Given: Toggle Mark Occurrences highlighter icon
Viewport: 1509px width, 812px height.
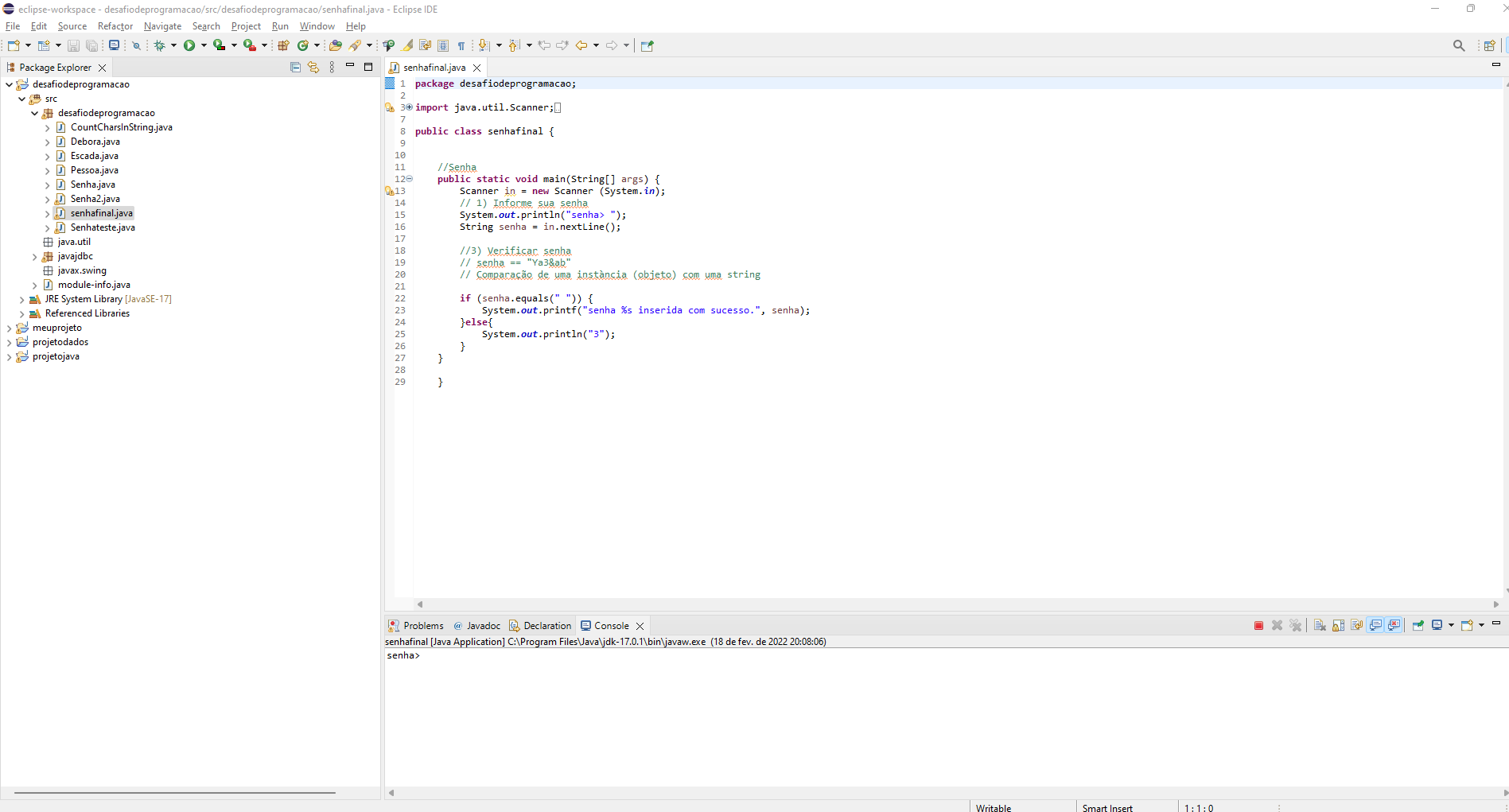Looking at the screenshot, I should pyautogui.click(x=407, y=45).
